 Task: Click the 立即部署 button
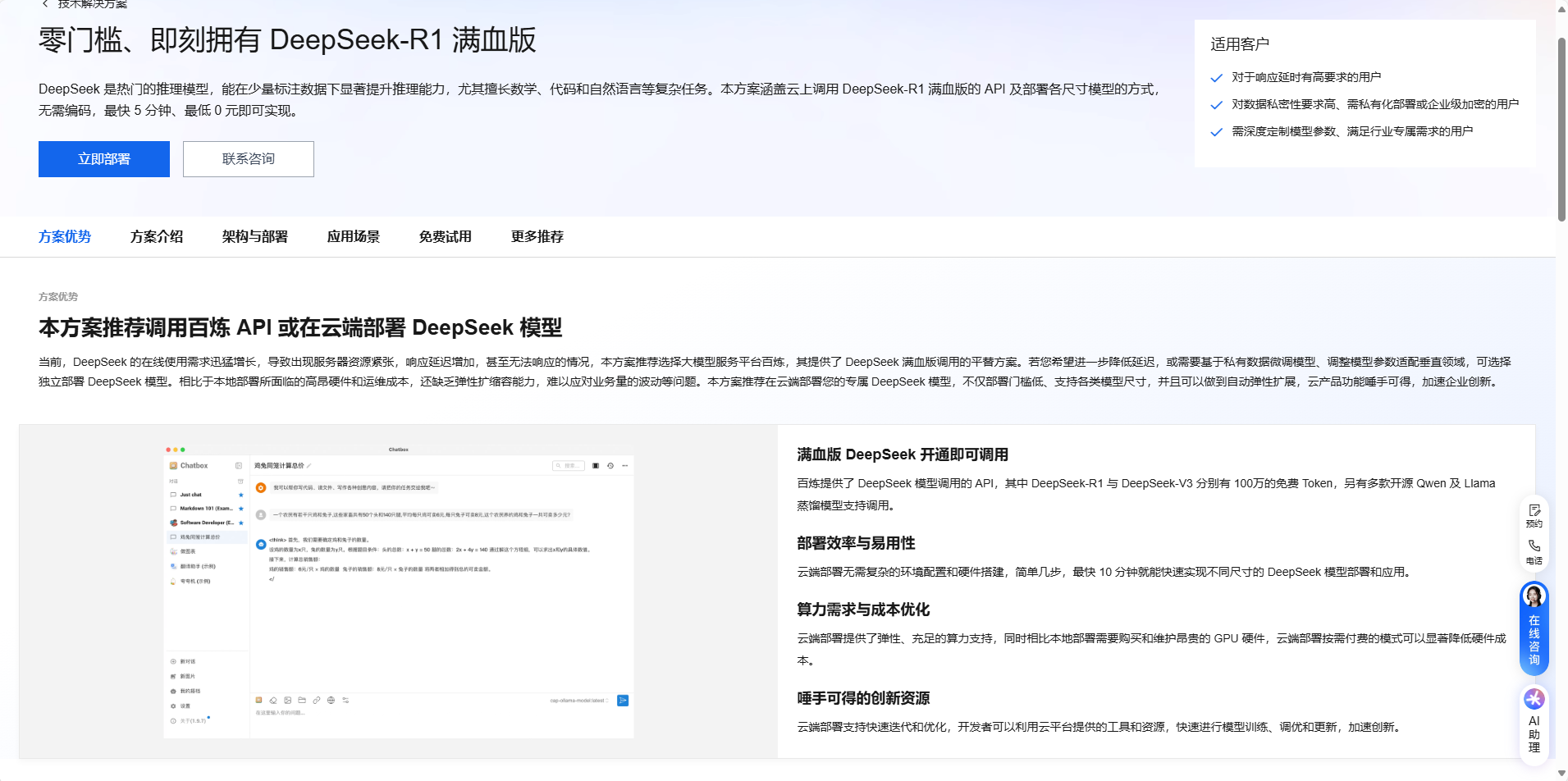(x=104, y=159)
